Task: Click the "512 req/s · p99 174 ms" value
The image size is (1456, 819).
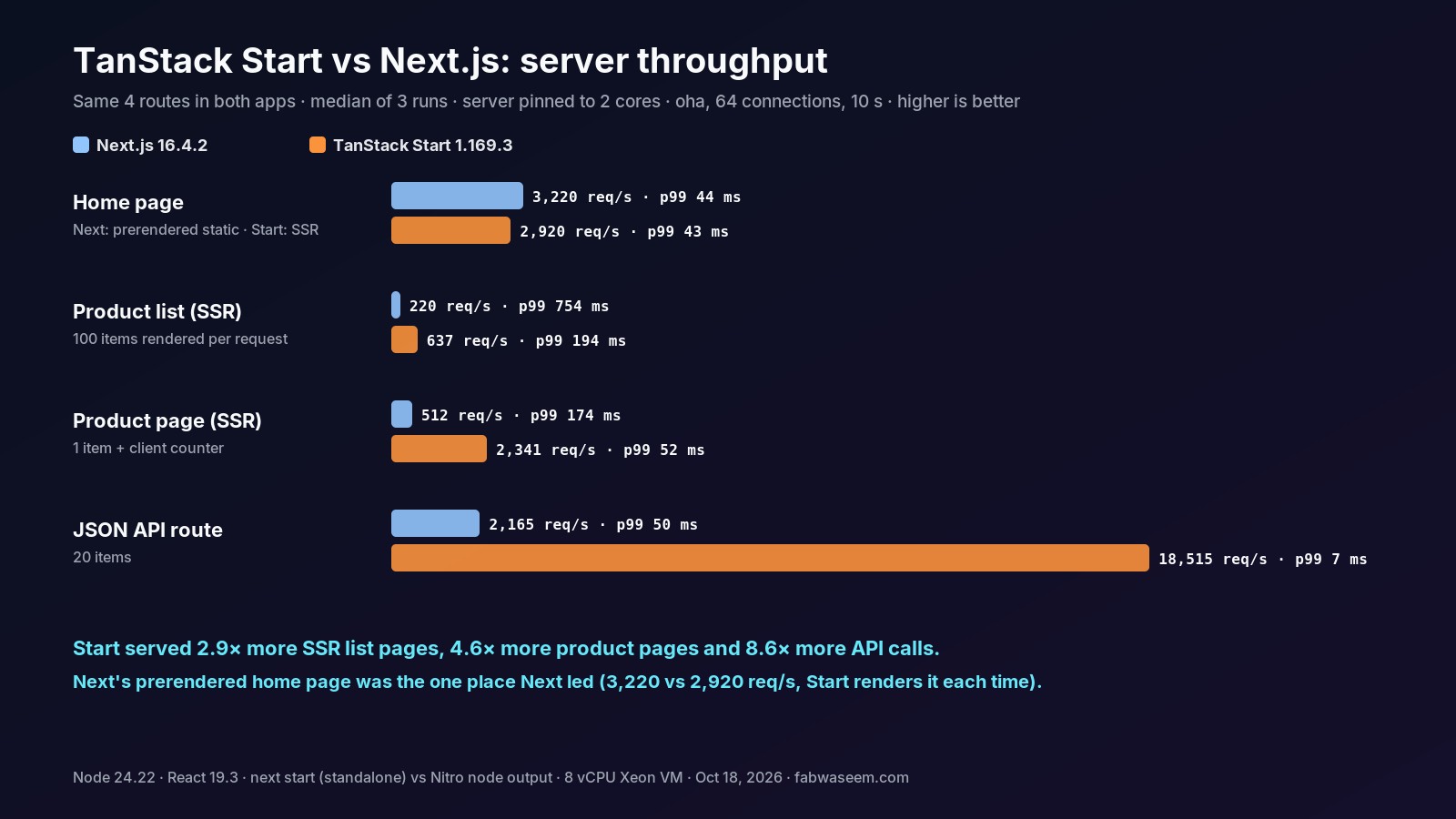Action: tap(521, 415)
